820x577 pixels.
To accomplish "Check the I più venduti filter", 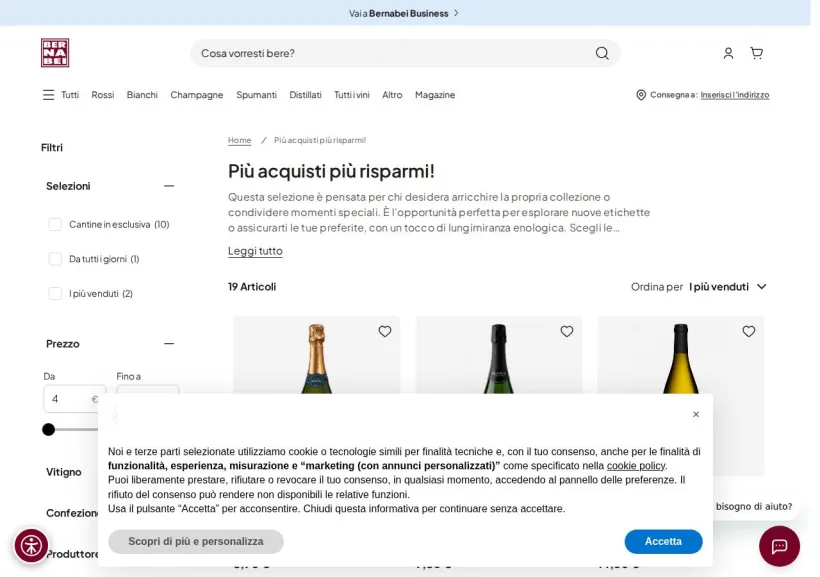I will coord(55,293).
